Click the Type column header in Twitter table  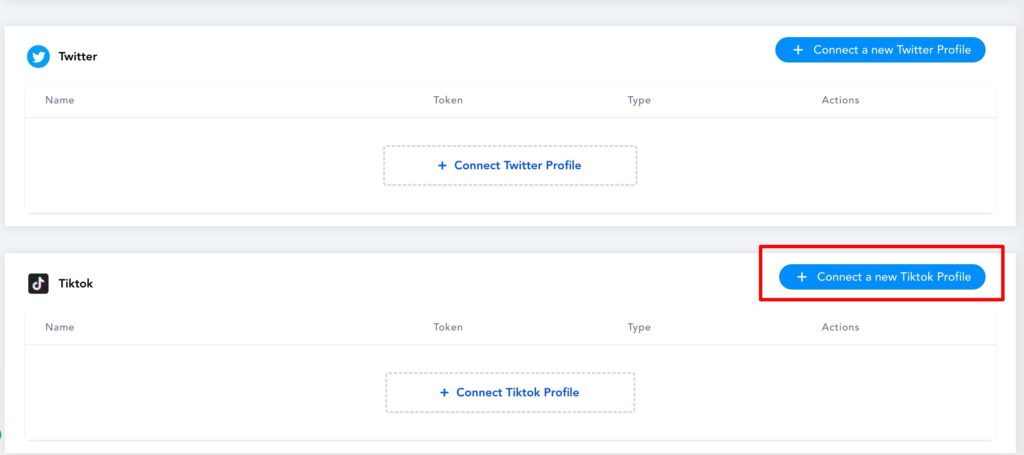coord(639,101)
